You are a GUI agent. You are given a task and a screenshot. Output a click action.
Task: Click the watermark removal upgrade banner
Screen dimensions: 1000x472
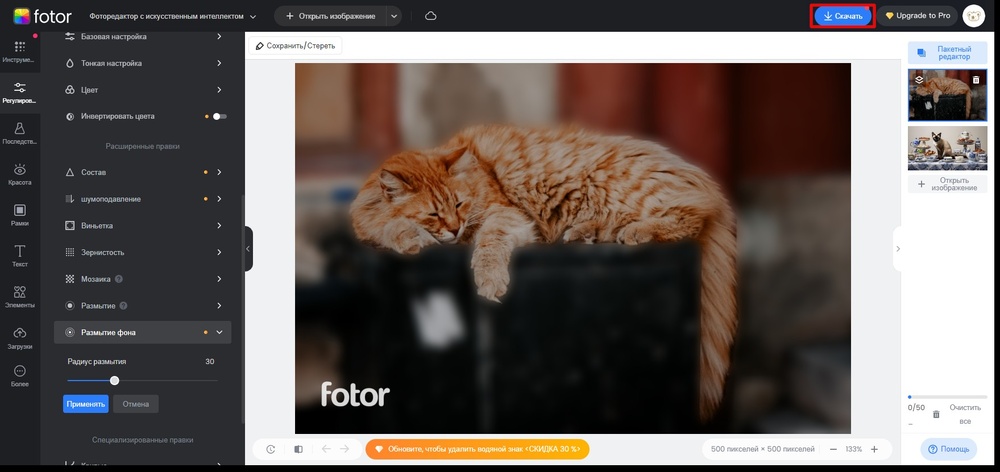point(477,449)
